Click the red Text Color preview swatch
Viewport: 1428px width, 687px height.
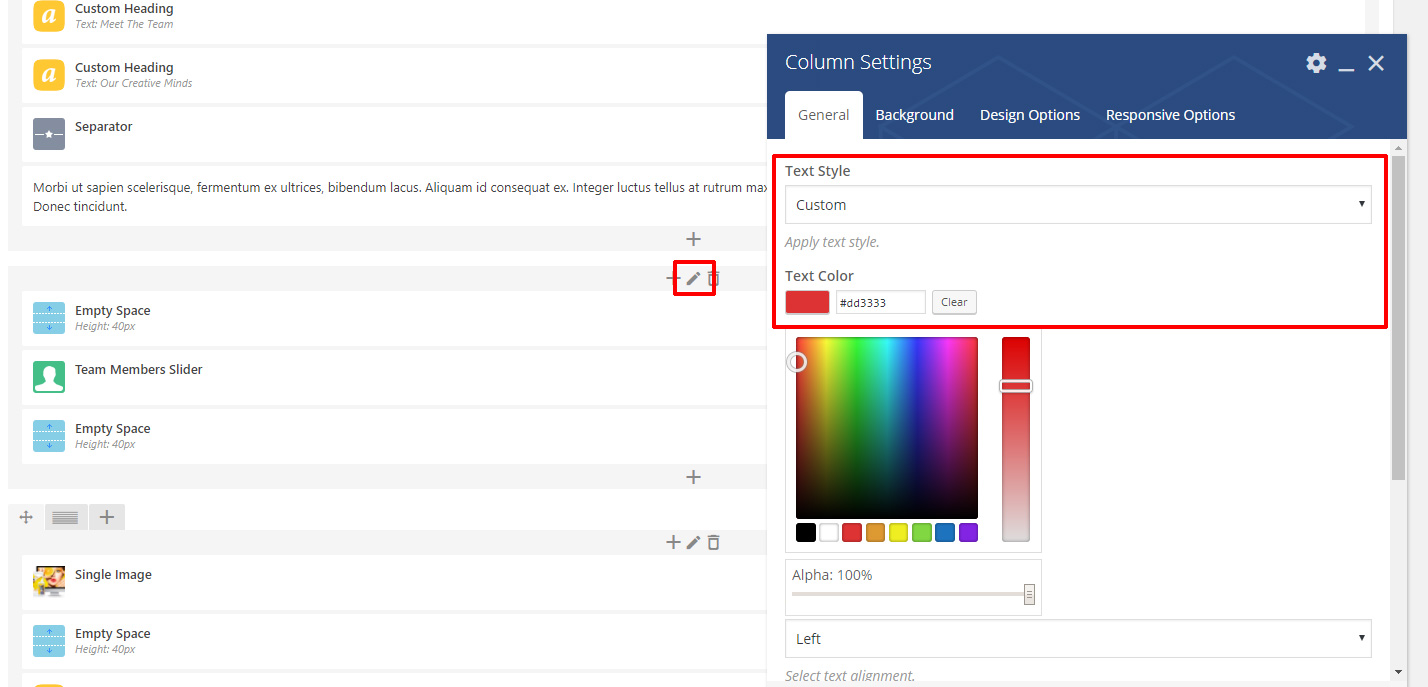[x=807, y=302]
